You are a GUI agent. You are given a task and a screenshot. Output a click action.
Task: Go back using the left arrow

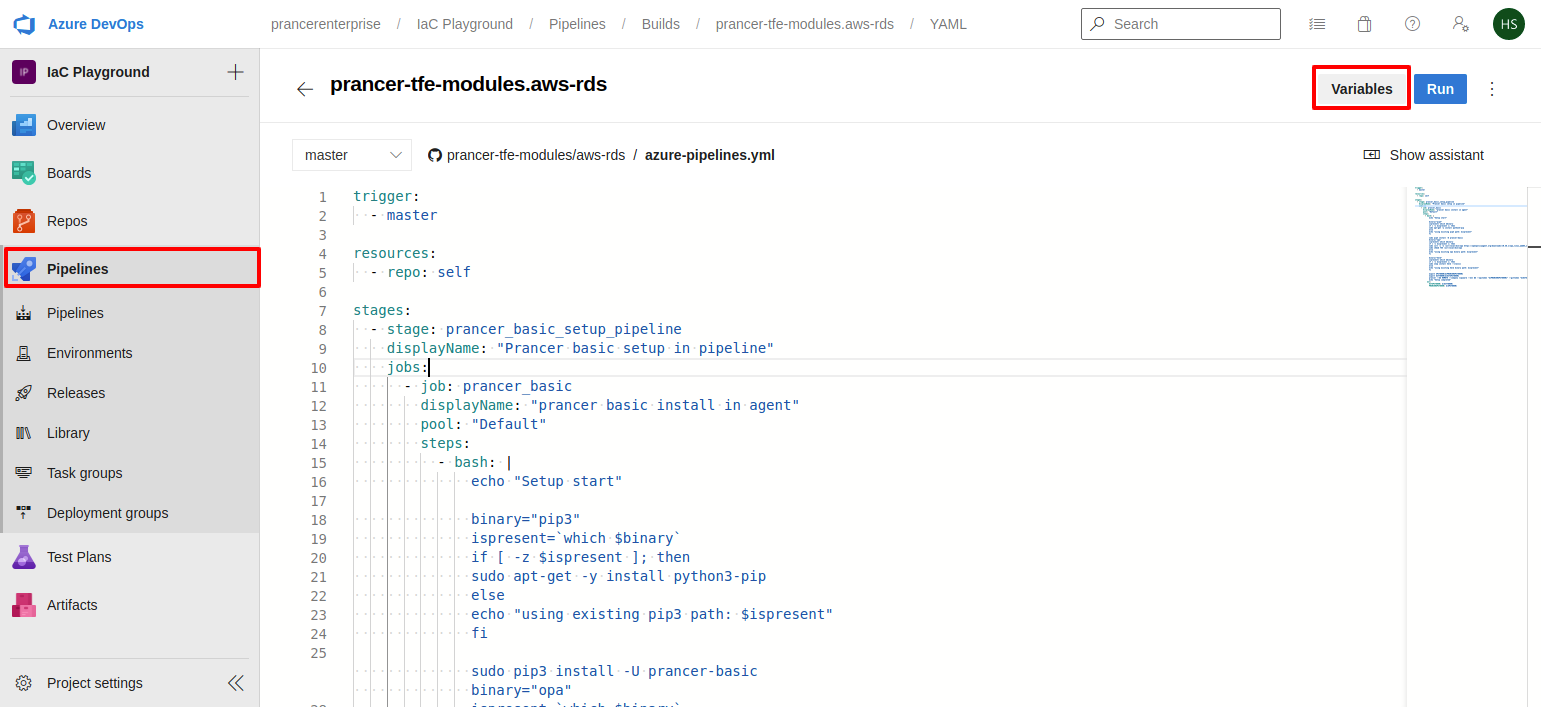pos(305,89)
